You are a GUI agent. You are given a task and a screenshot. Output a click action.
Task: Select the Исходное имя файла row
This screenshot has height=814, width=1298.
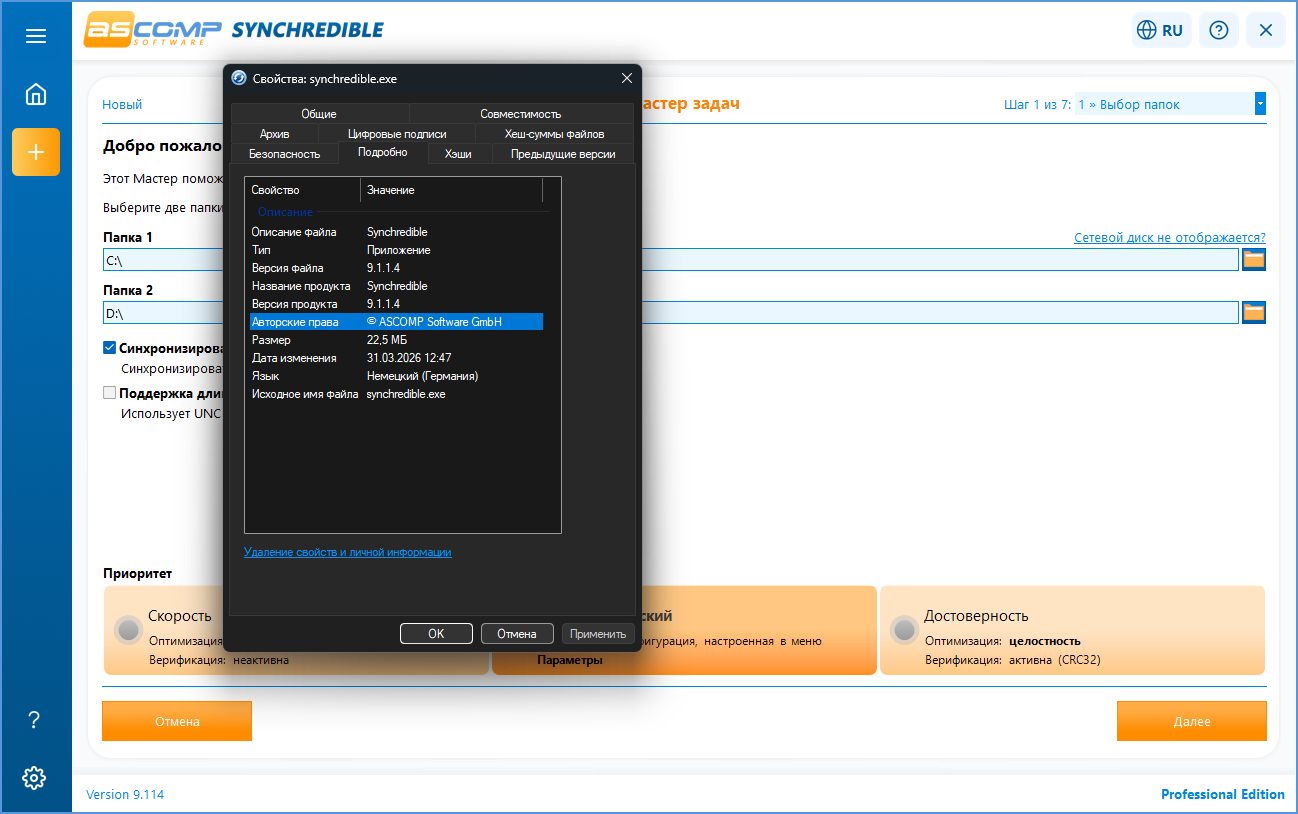[396, 394]
